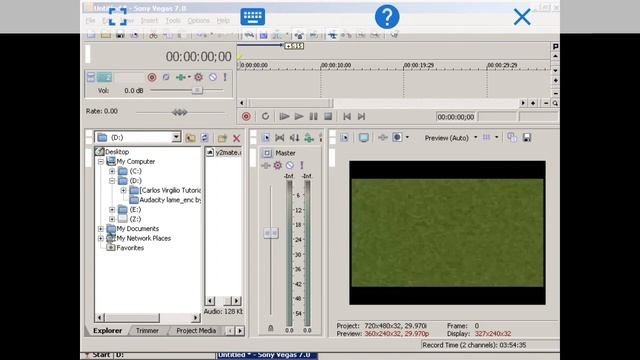Expand the (E:) drive node

tap(112, 209)
